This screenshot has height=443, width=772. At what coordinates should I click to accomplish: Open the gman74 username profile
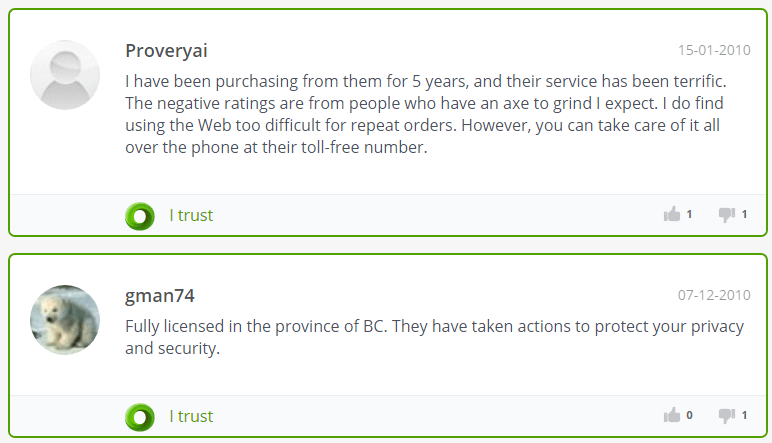click(160, 295)
